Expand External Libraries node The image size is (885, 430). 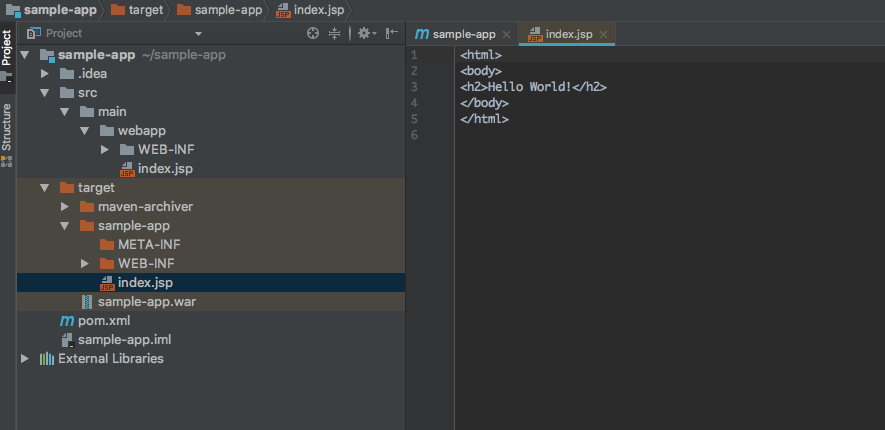click(x=25, y=358)
